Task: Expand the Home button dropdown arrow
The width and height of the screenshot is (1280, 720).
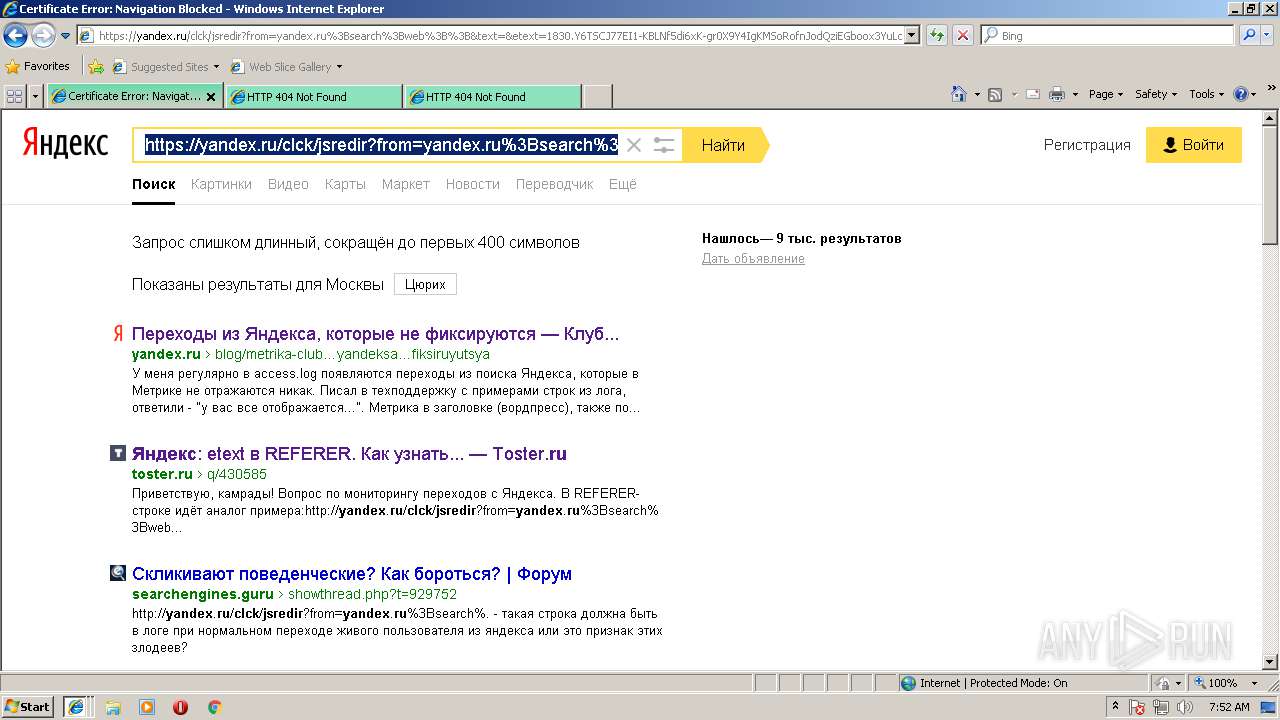Action: click(977, 94)
